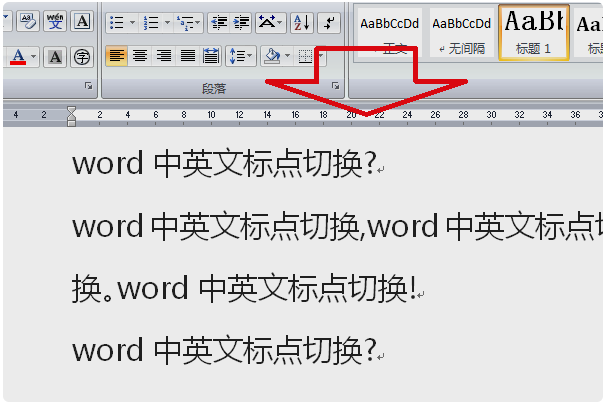Justify the paragraph text
The height and width of the screenshot is (403, 604).
click(x=188, y=56)
